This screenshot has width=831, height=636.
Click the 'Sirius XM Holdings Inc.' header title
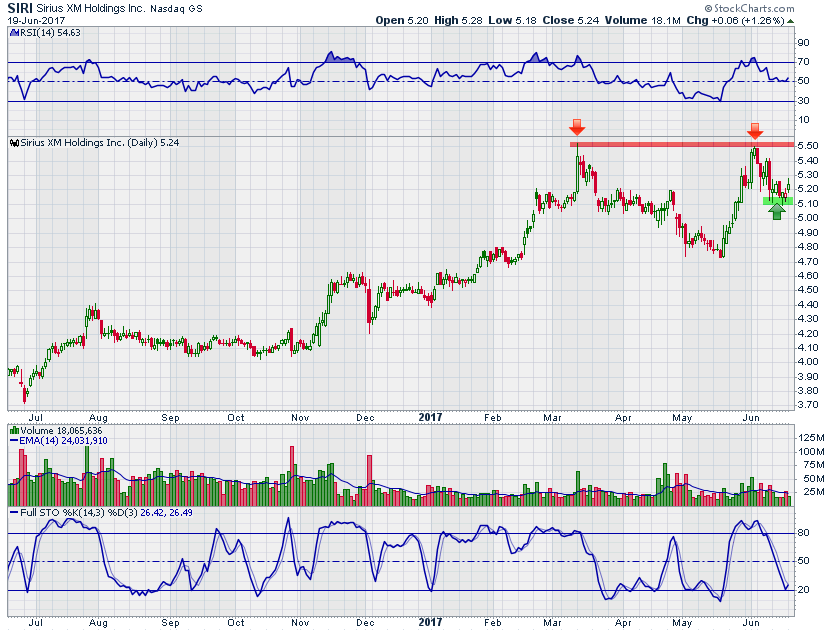click(x=91, y=9)
